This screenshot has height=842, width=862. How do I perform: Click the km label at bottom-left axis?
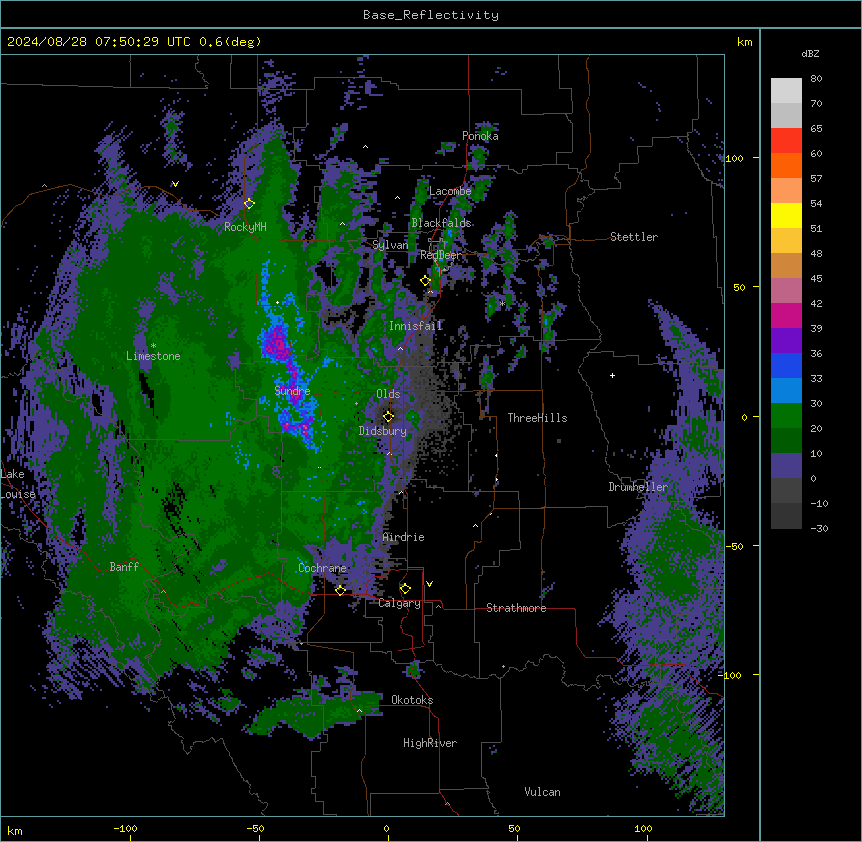15,831
